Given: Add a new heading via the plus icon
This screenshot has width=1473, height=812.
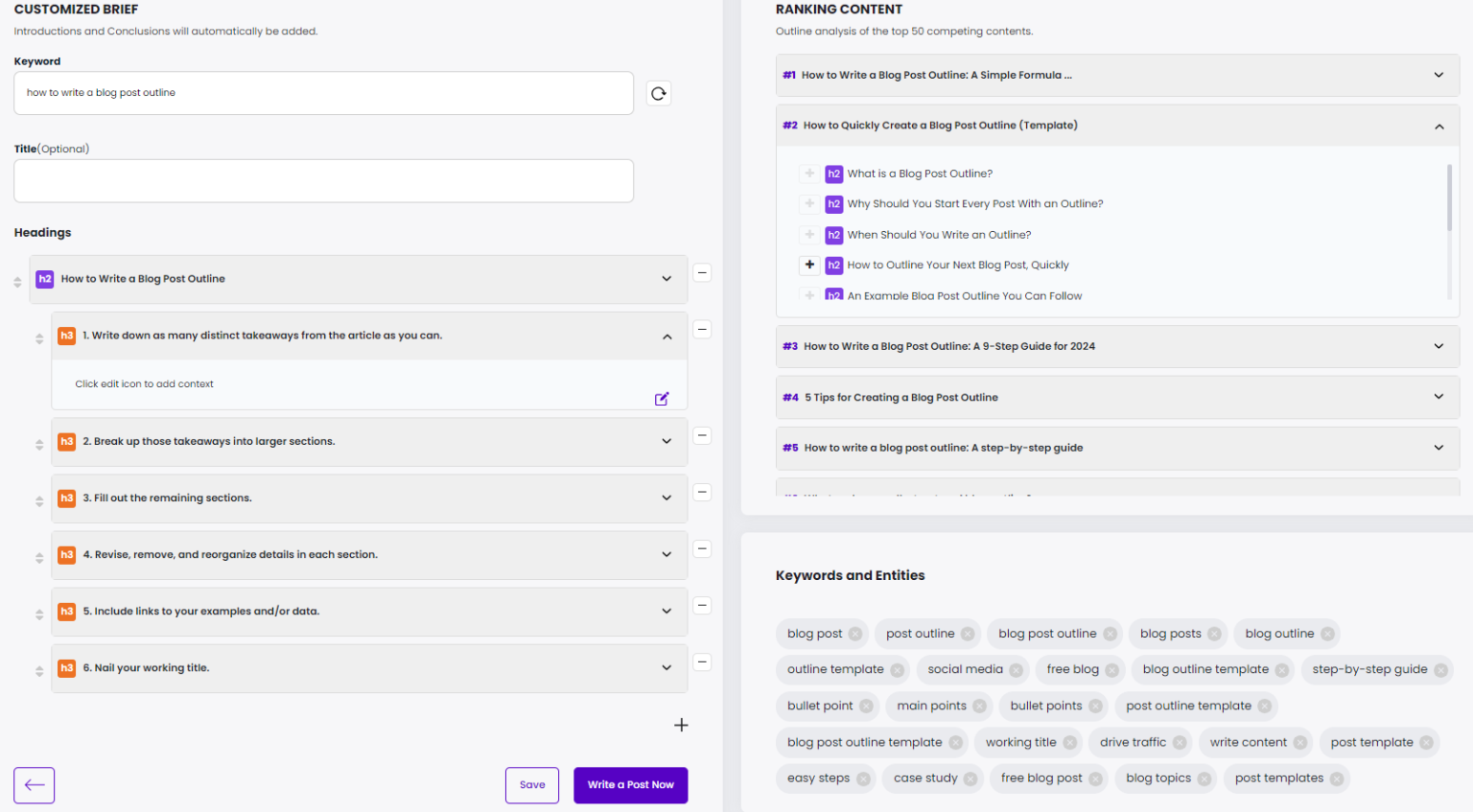Looking at the screenshot, I should (681, 726).
